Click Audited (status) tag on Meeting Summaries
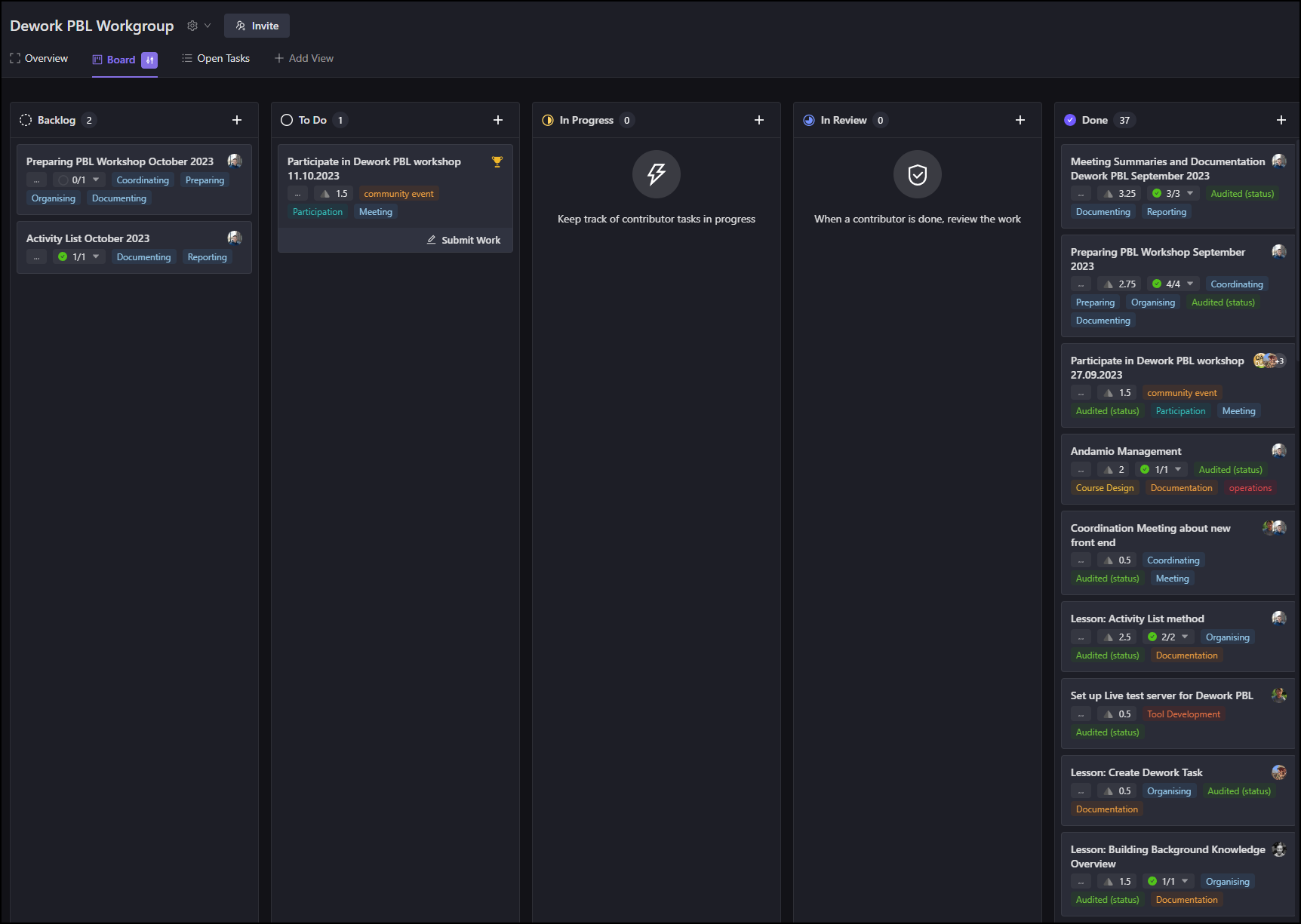This screenshot has width=1301, height=924. click(x=1242, y=194)
